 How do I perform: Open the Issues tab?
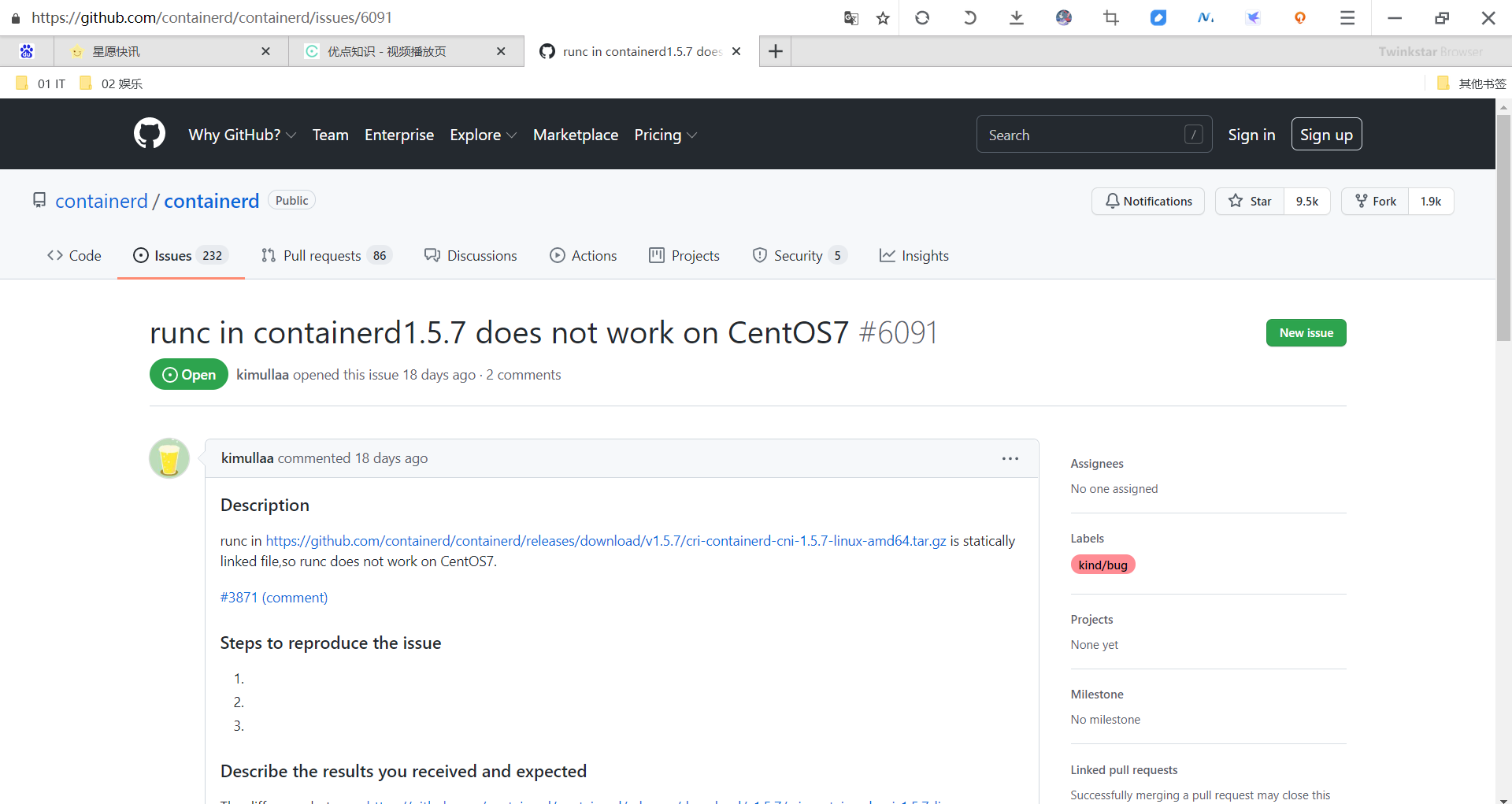click(x=180, y=256)
